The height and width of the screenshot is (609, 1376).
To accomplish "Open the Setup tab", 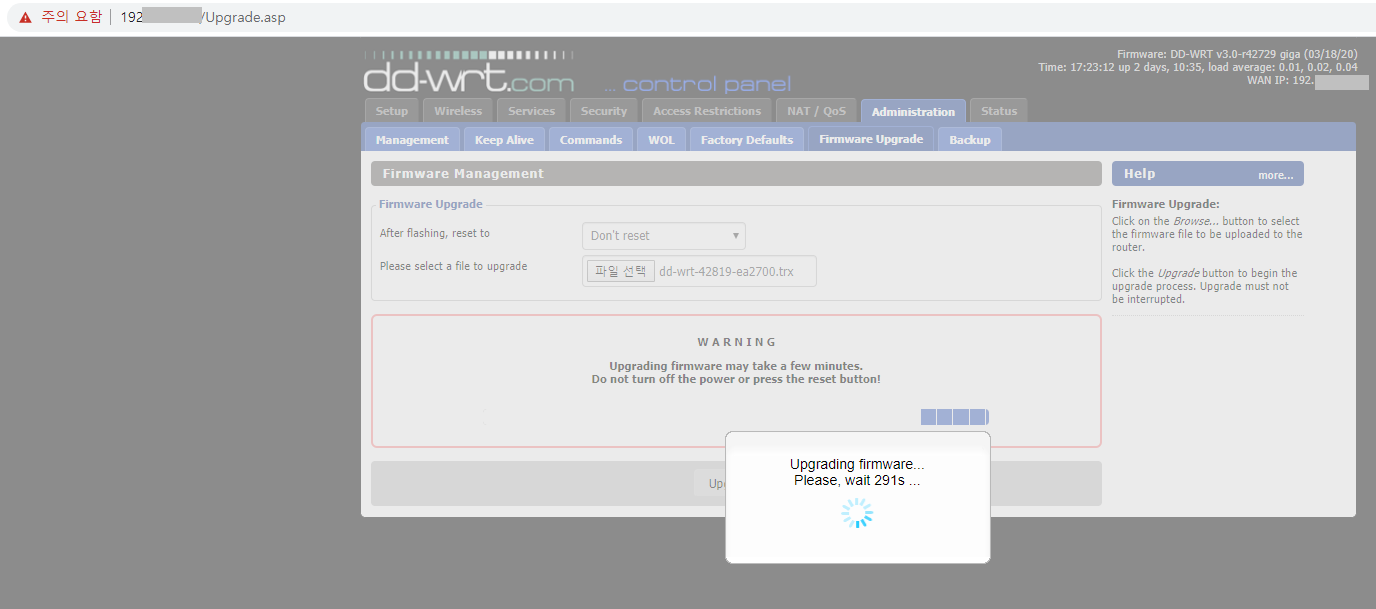I will [392, 111].
